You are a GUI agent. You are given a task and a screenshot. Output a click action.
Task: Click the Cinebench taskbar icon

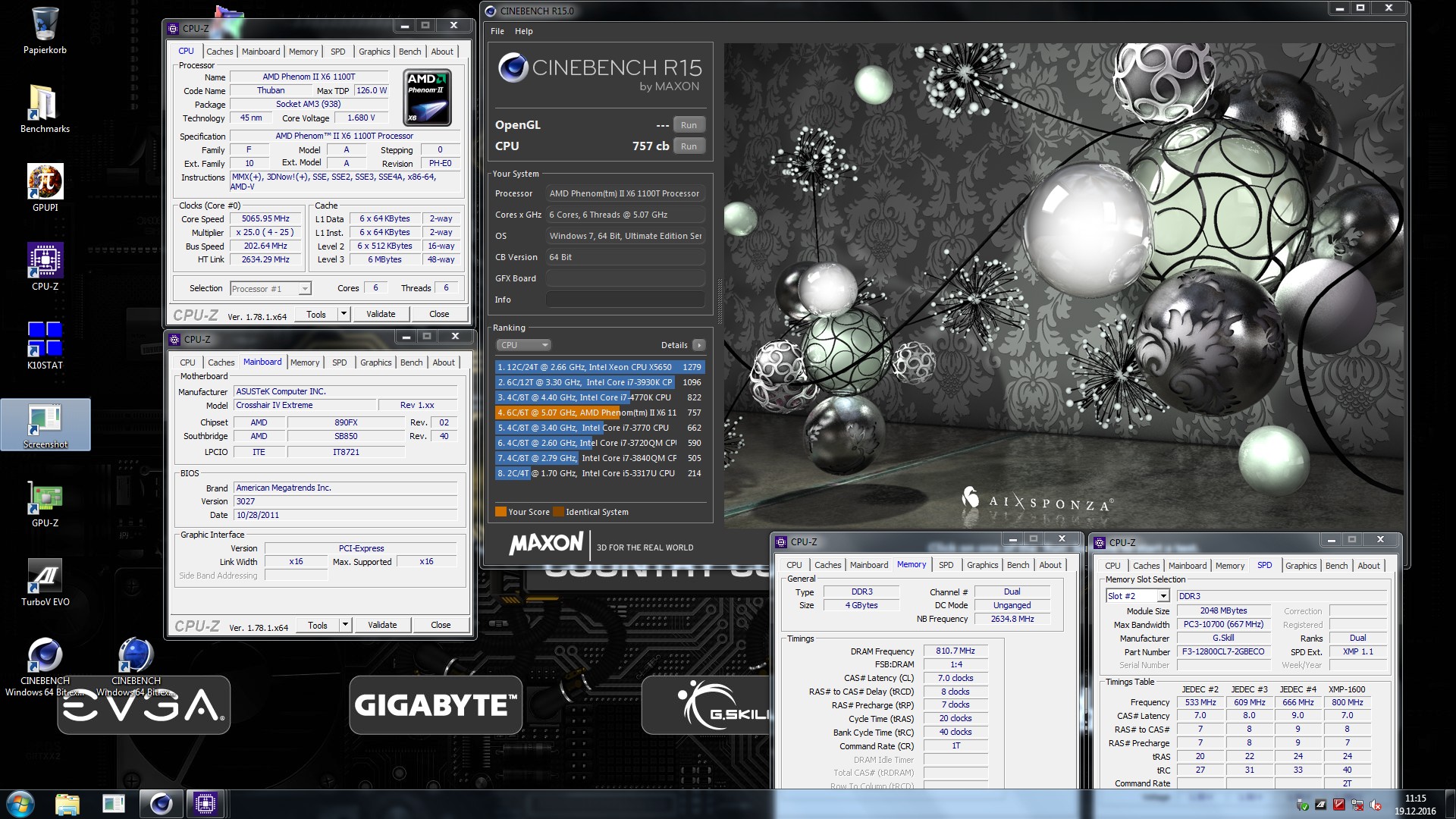coord(161,804)
